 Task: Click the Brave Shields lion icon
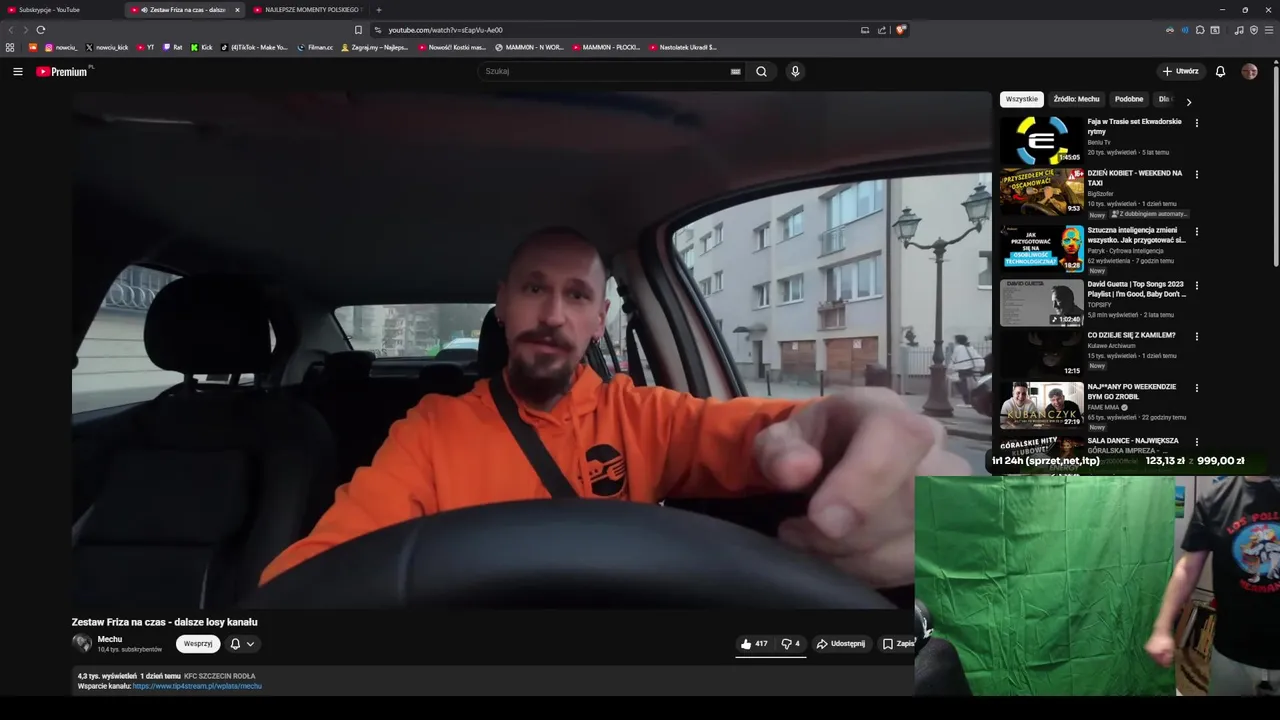coord(900,30)
